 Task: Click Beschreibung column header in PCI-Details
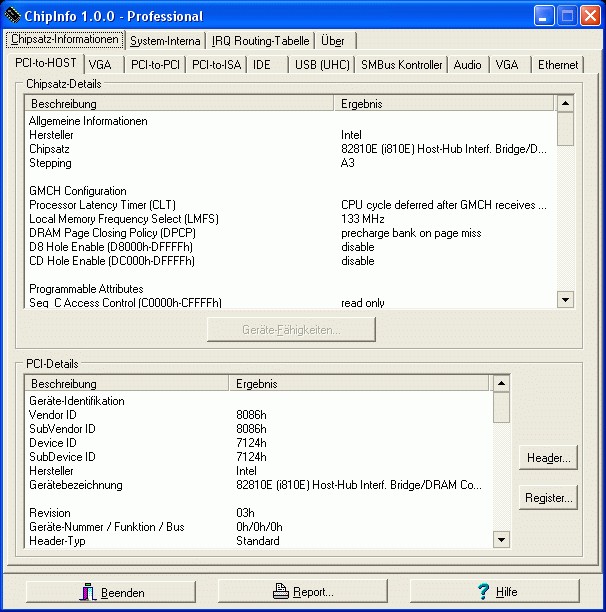126,384
